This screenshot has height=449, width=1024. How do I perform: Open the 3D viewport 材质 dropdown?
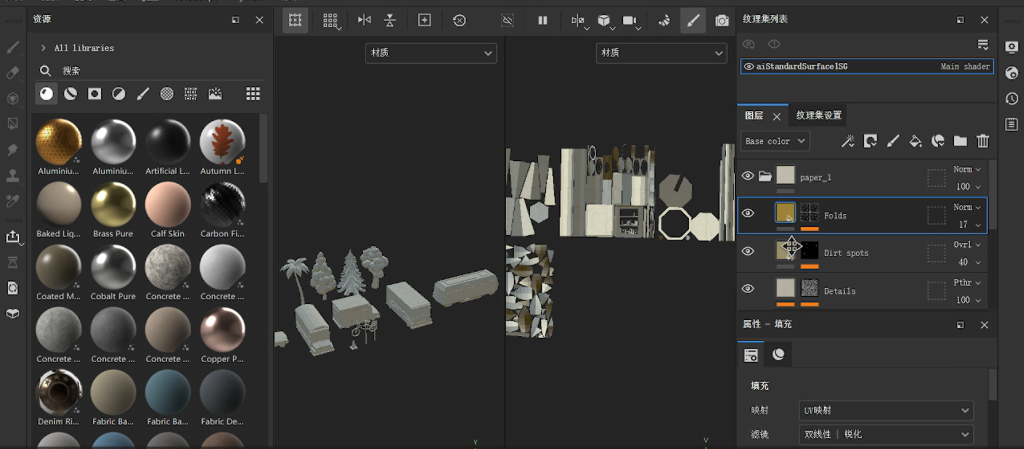[431, 54]
